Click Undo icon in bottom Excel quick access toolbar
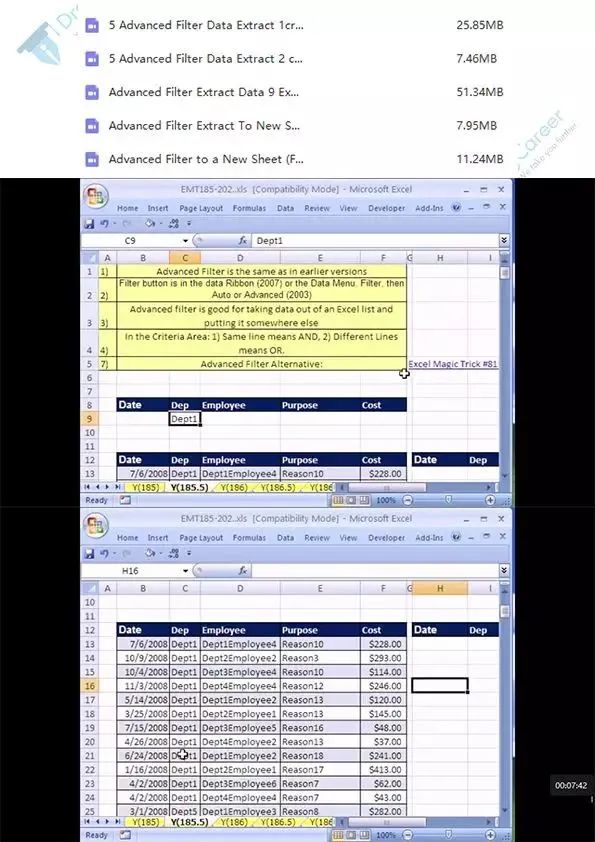This screenshot has width=595, height=842. click(x=104, y=553)
